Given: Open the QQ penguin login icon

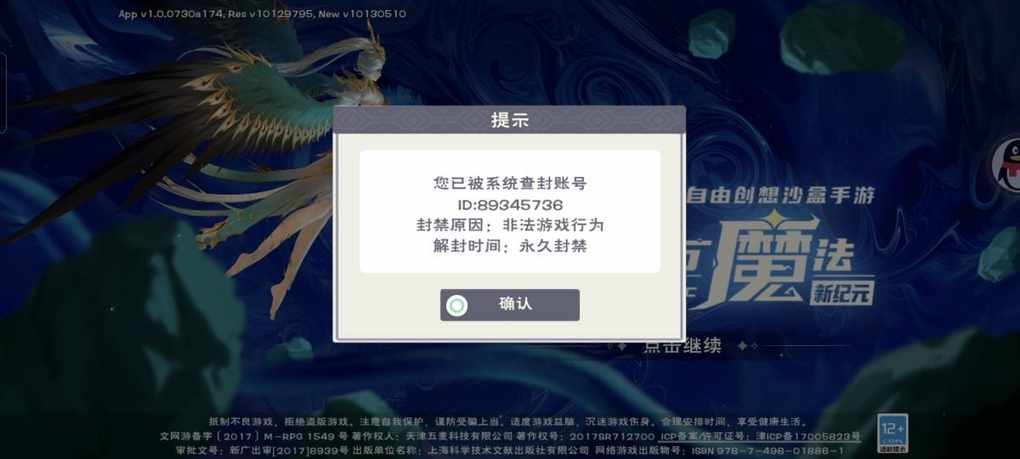Looking at the screenshot, I should click(x=1006, y=164).
